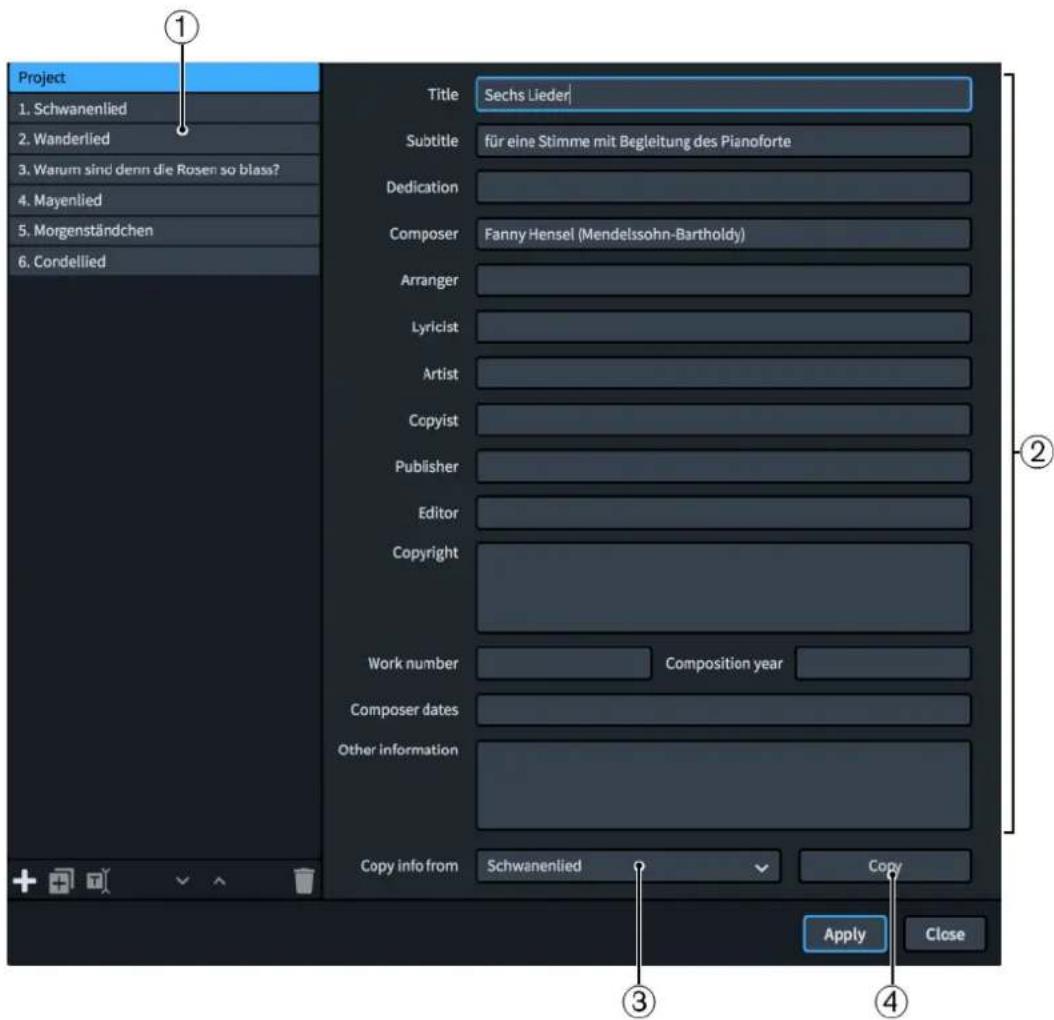Focus the Arranger field

723,280
